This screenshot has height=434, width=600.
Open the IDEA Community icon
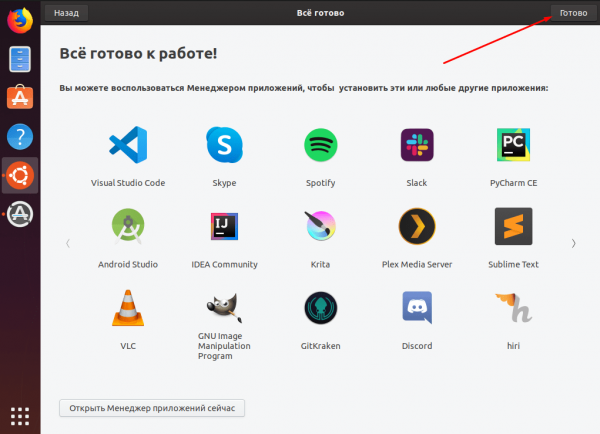point(224,226)
